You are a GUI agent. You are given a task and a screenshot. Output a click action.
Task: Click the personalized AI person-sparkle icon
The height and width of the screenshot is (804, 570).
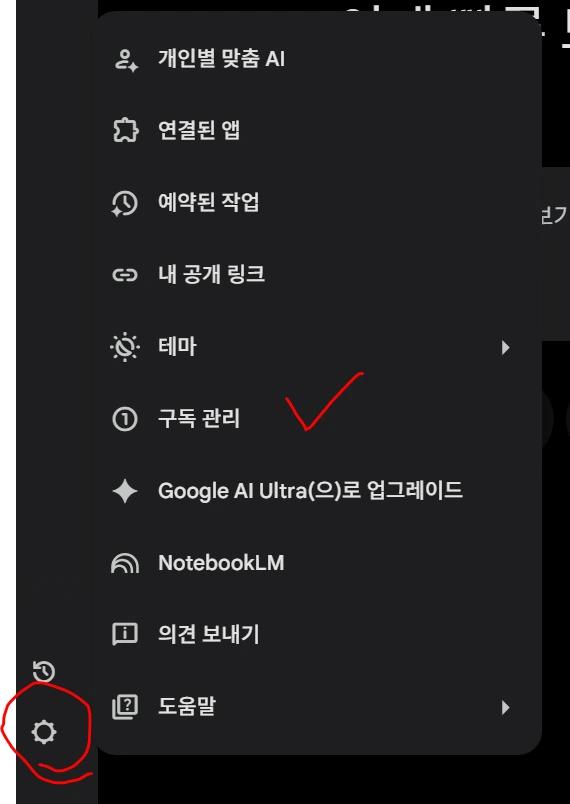pos(125,60)
